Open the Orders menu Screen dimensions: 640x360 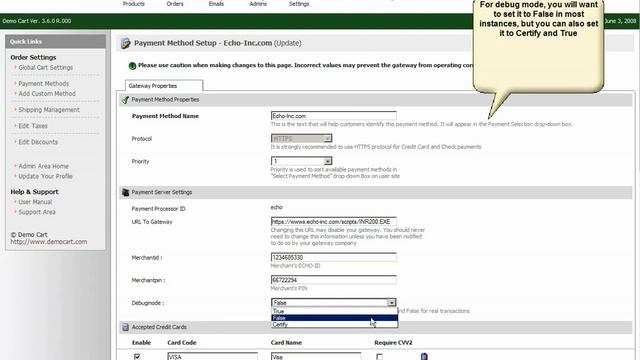pyautogui.click(x=175, y=4)
